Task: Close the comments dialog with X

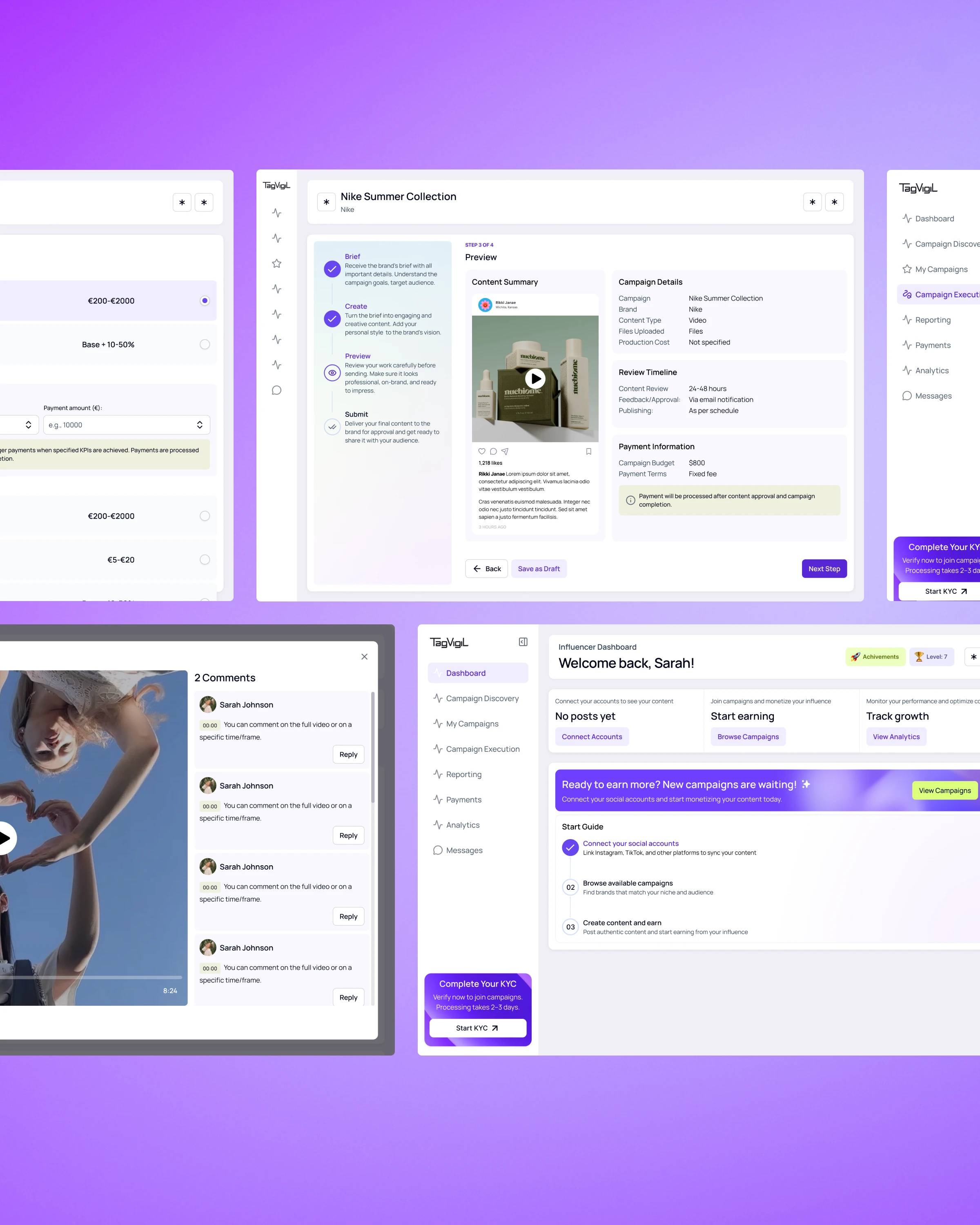Action: tap(364, 657)
